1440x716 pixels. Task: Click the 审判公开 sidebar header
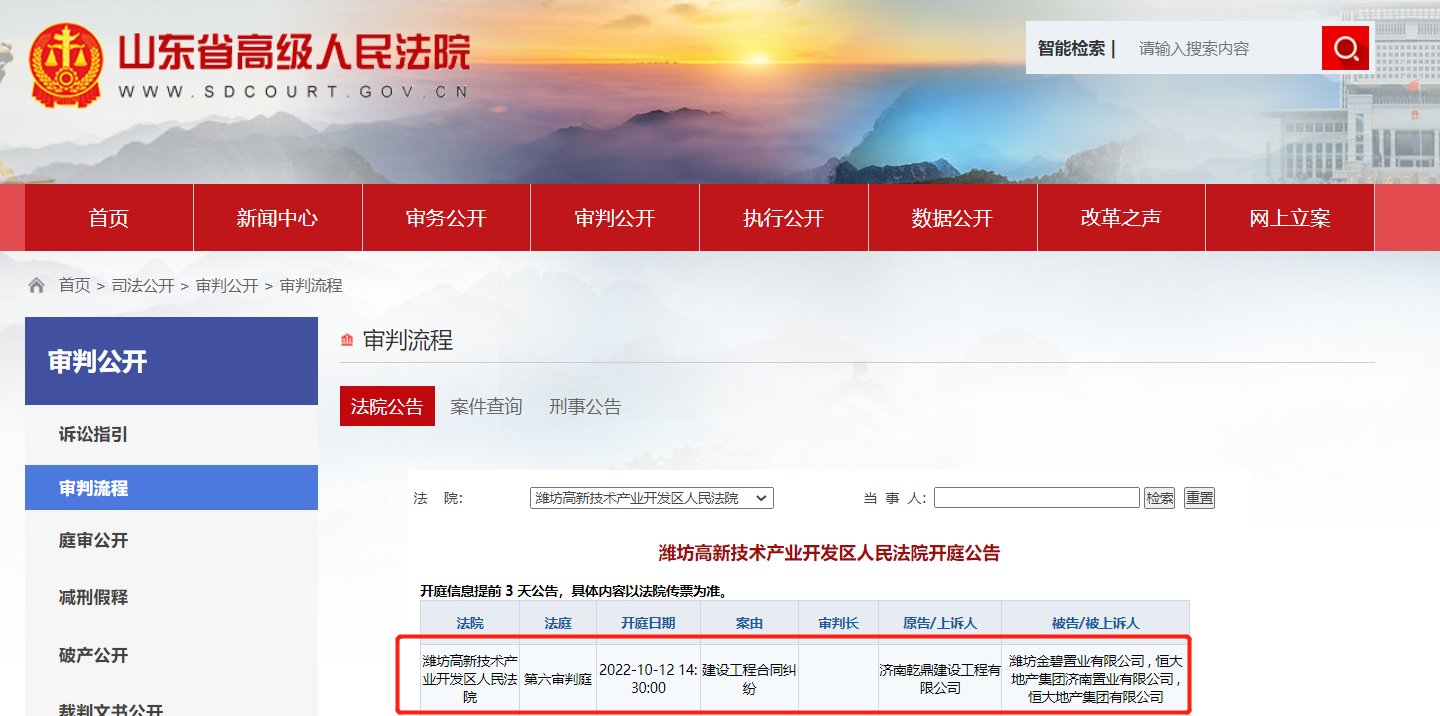click(171, 361)
